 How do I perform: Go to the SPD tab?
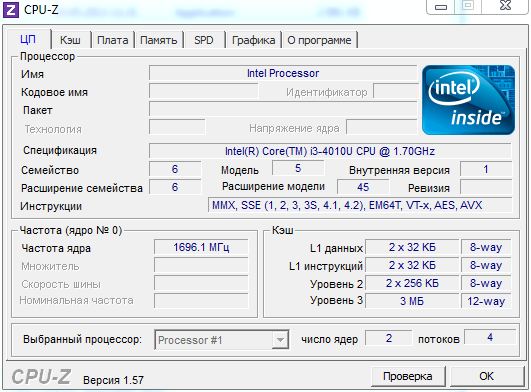(x=204, y=40)
